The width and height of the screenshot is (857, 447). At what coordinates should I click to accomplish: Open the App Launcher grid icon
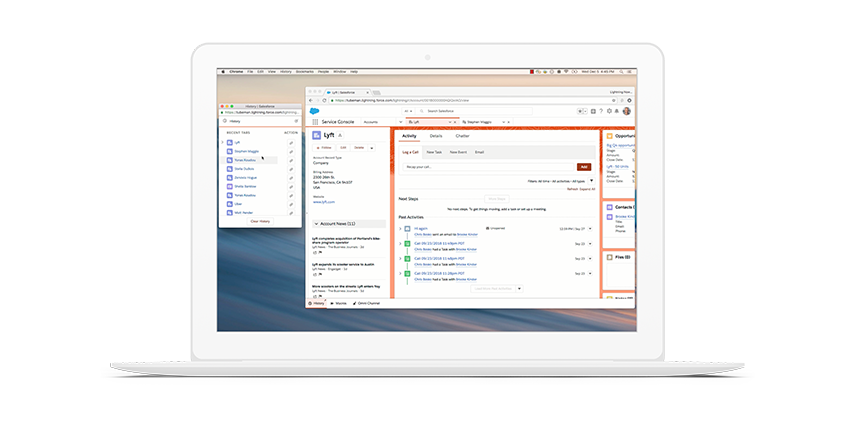click(315, 122)
